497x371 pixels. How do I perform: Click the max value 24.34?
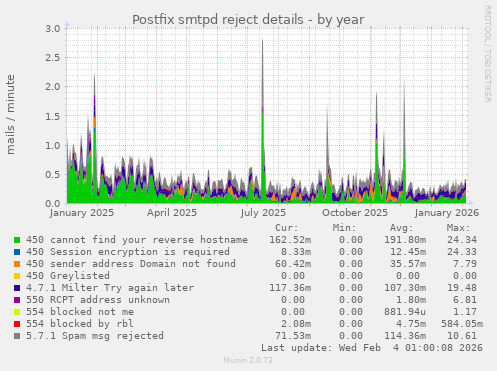462,240
